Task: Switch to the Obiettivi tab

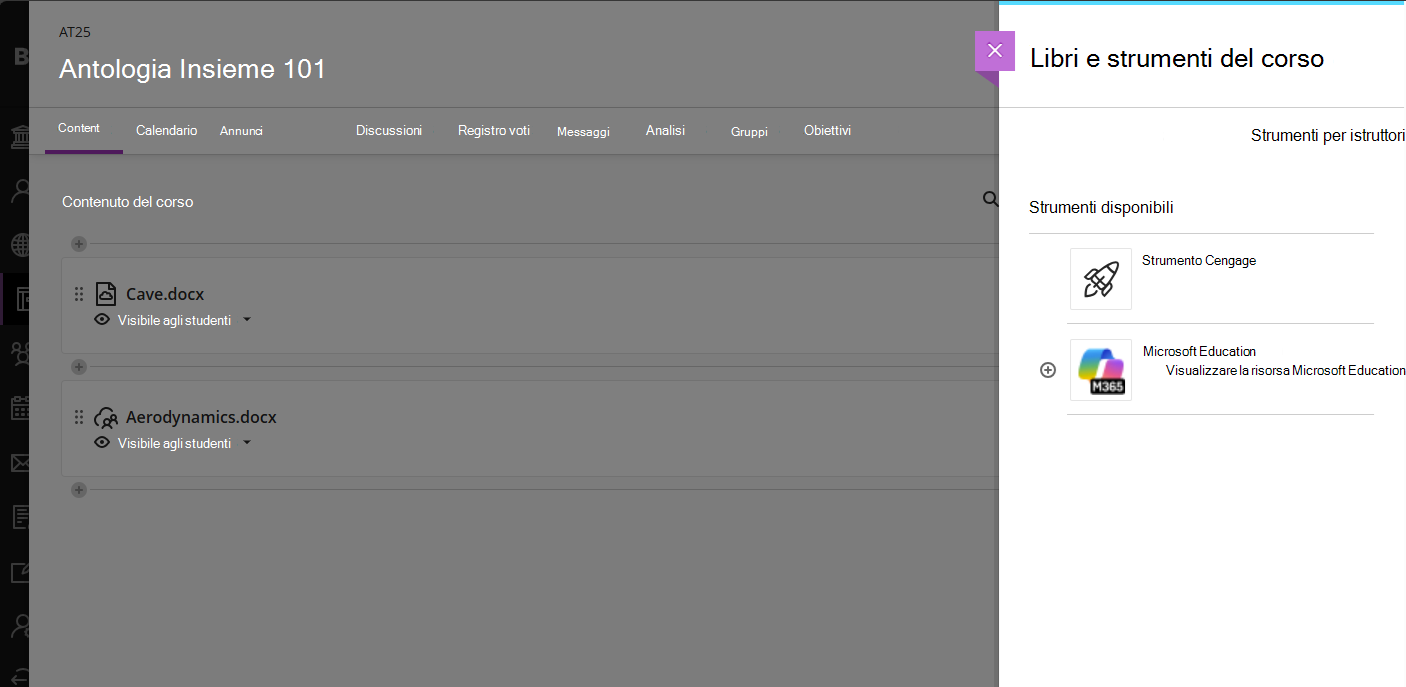Action: point(827,130)
